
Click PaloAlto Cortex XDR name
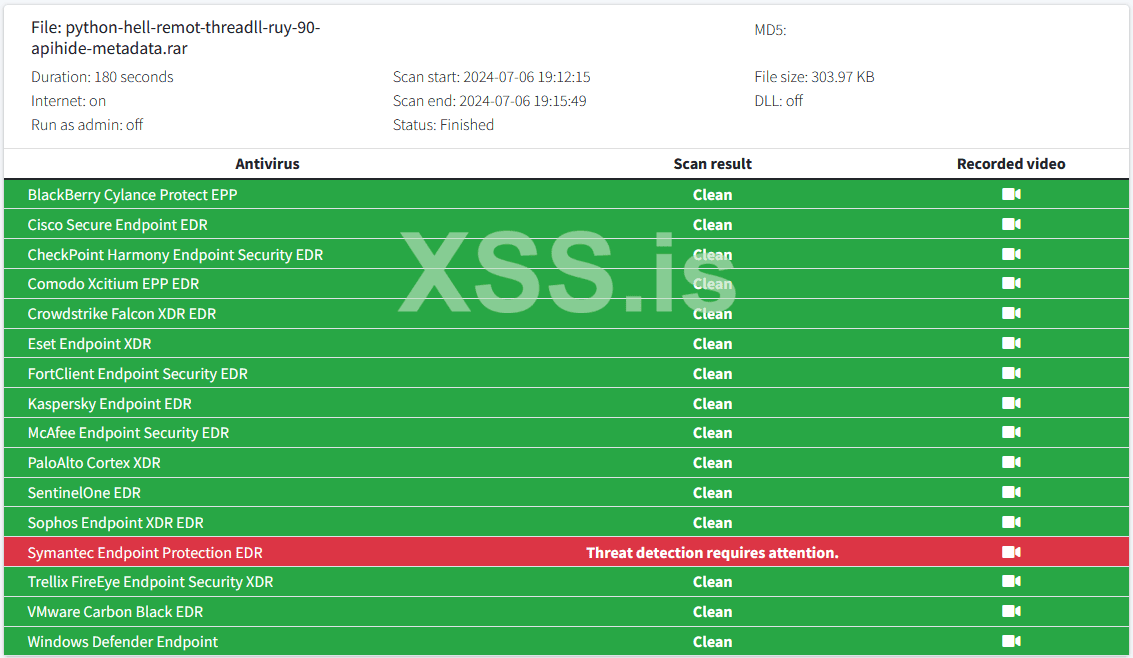[x=94, y=463]
